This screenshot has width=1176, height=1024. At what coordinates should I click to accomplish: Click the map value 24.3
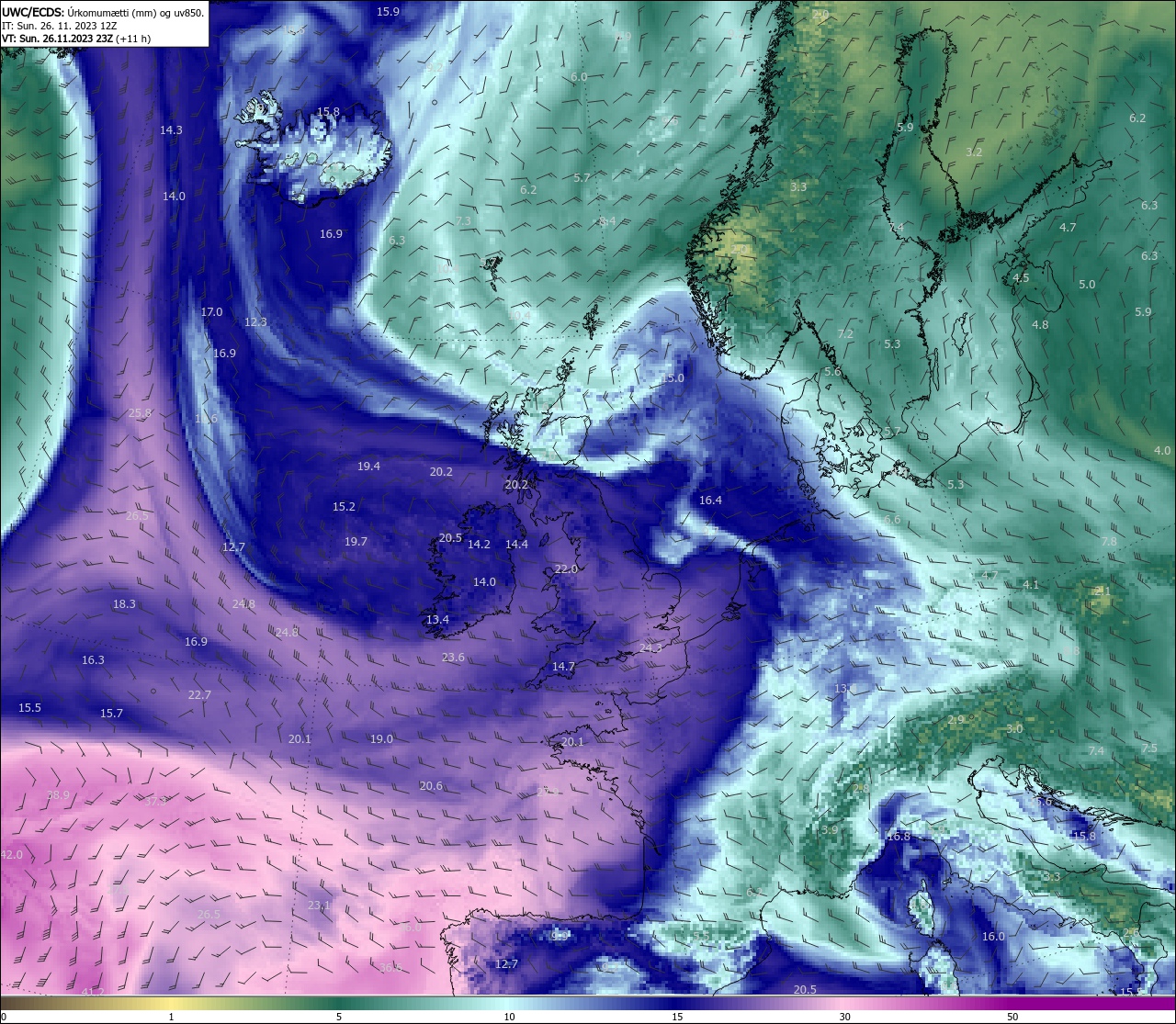point(650,648)
